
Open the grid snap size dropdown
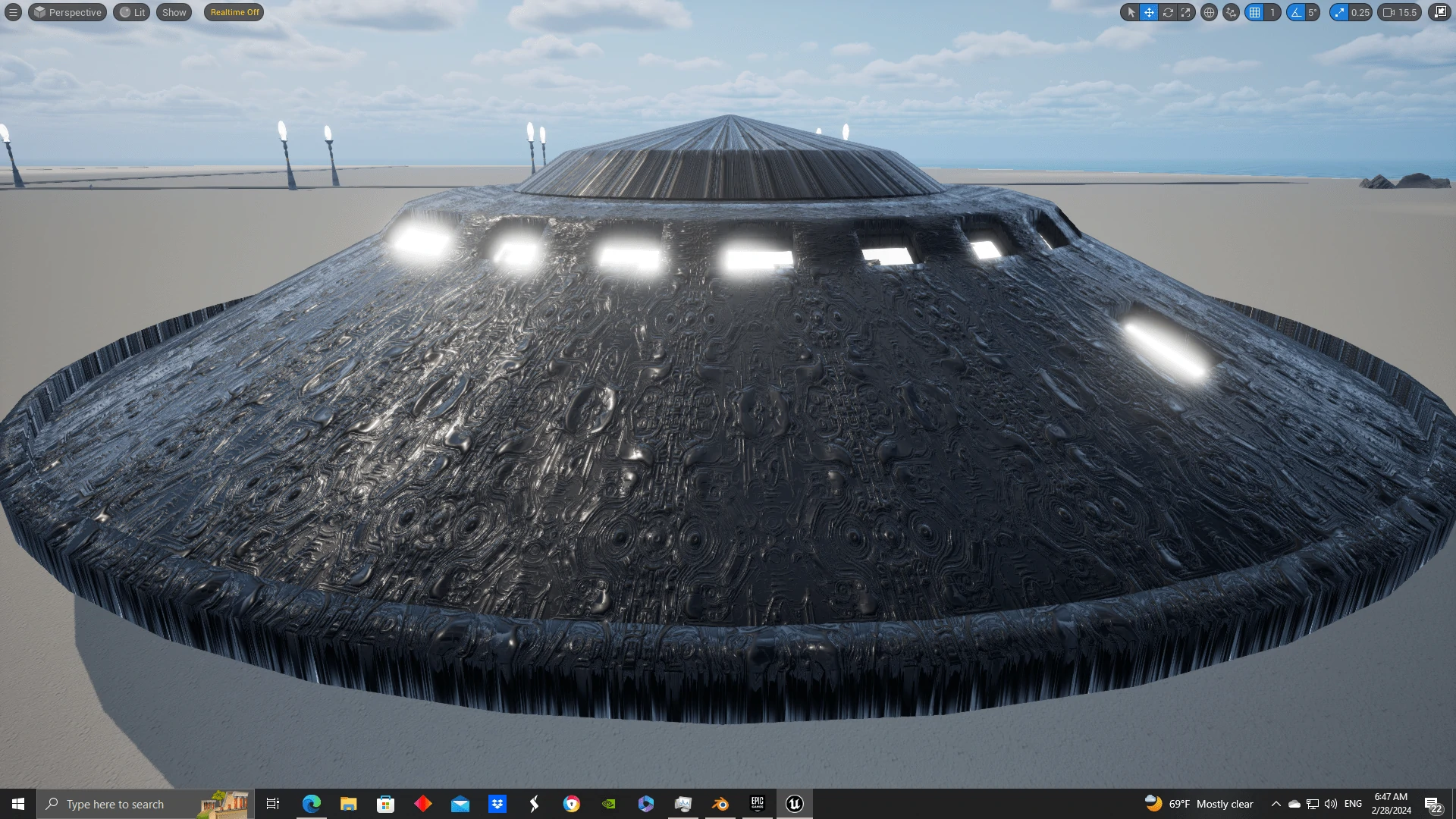[1272, 12]
